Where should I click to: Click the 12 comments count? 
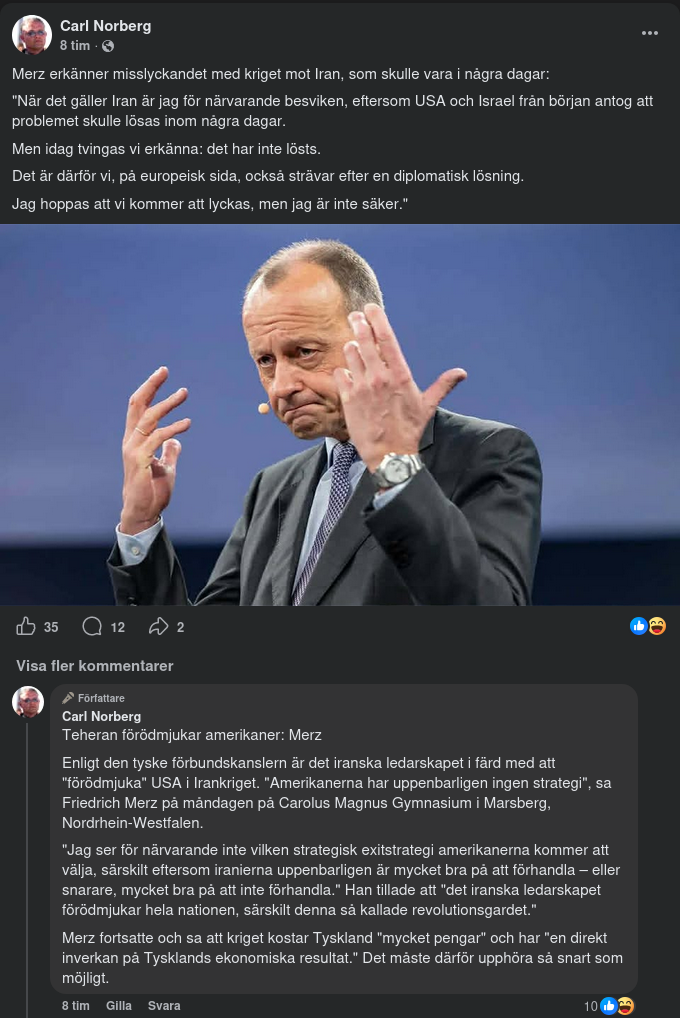pyautogui.click(x=118, y=627)
